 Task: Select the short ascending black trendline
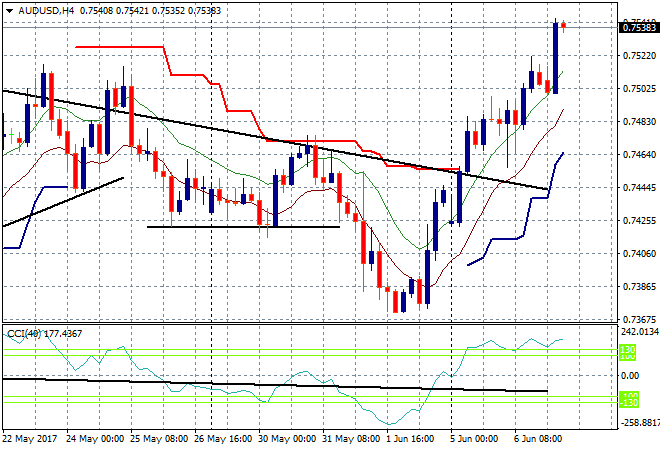tap(63, 202)
